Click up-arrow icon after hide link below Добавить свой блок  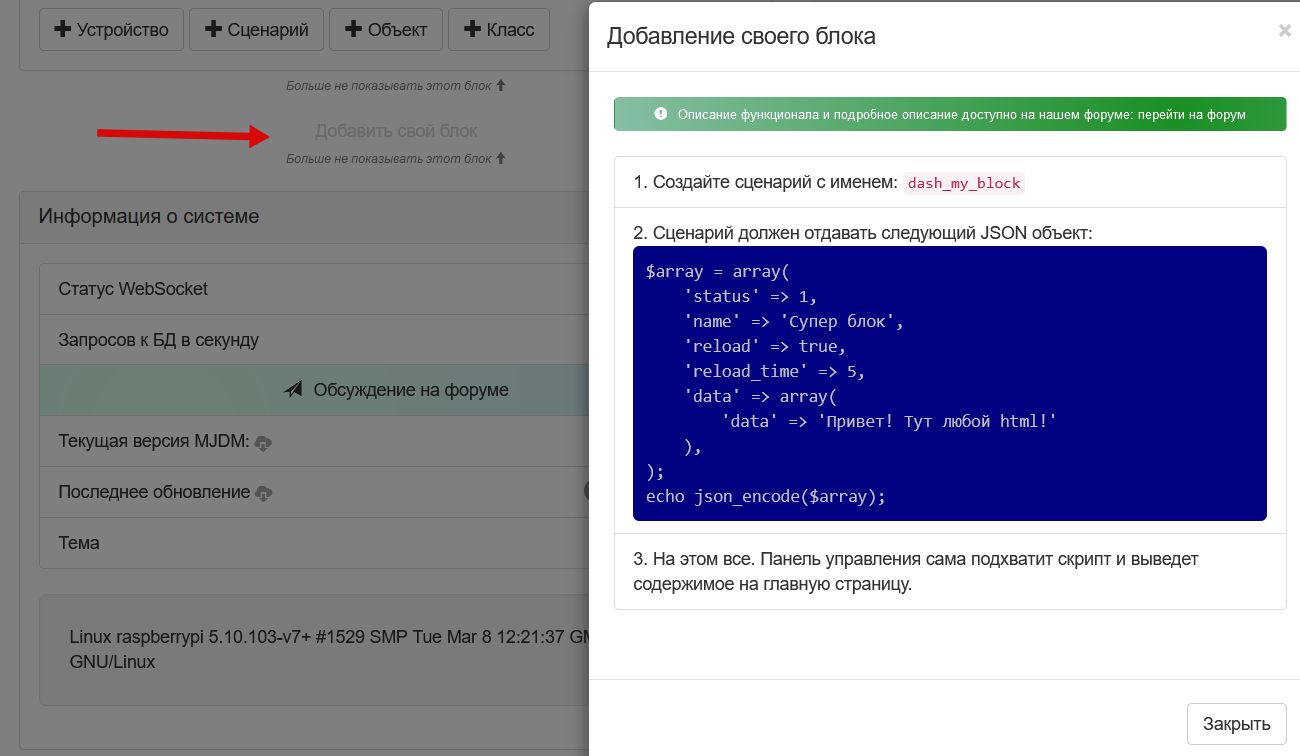pos(501,158)
